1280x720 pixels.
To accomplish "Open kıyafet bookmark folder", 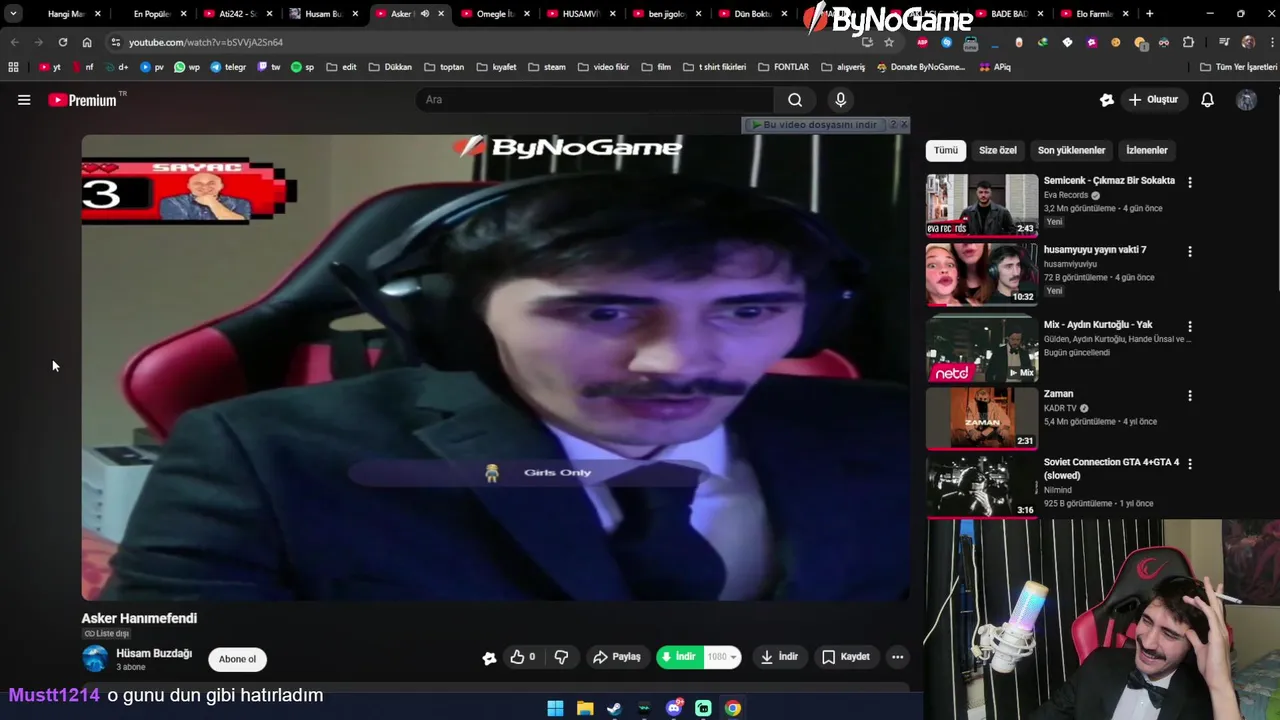I will click(497, 67).
